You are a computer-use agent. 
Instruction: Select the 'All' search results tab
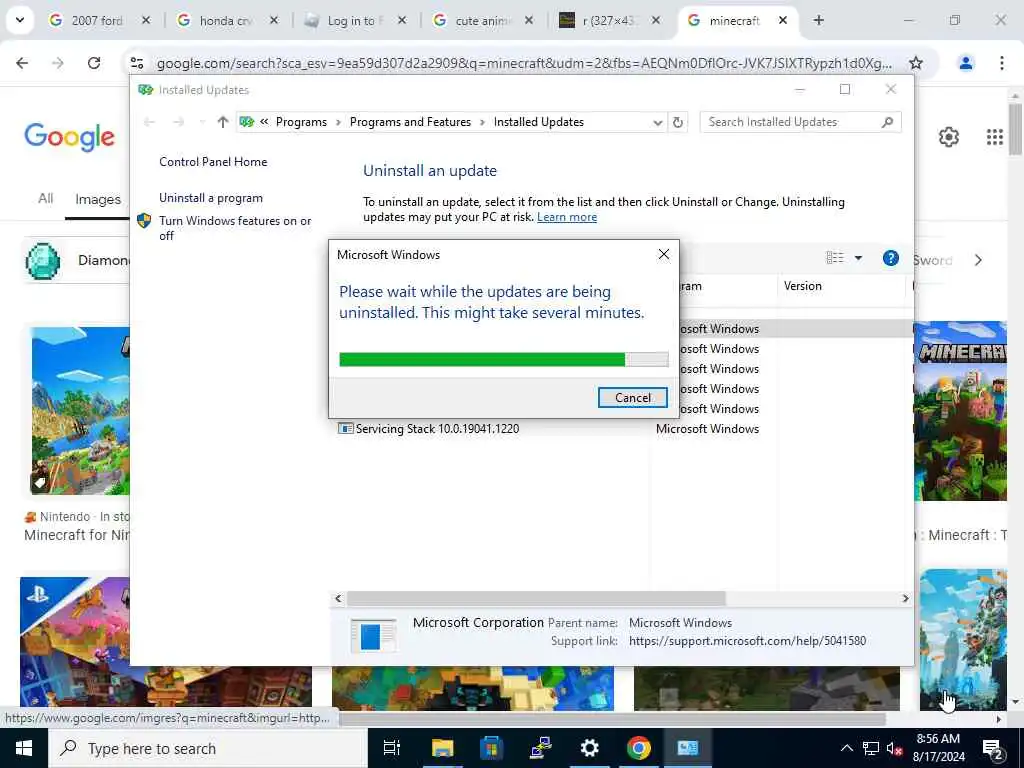click(45, 199)
